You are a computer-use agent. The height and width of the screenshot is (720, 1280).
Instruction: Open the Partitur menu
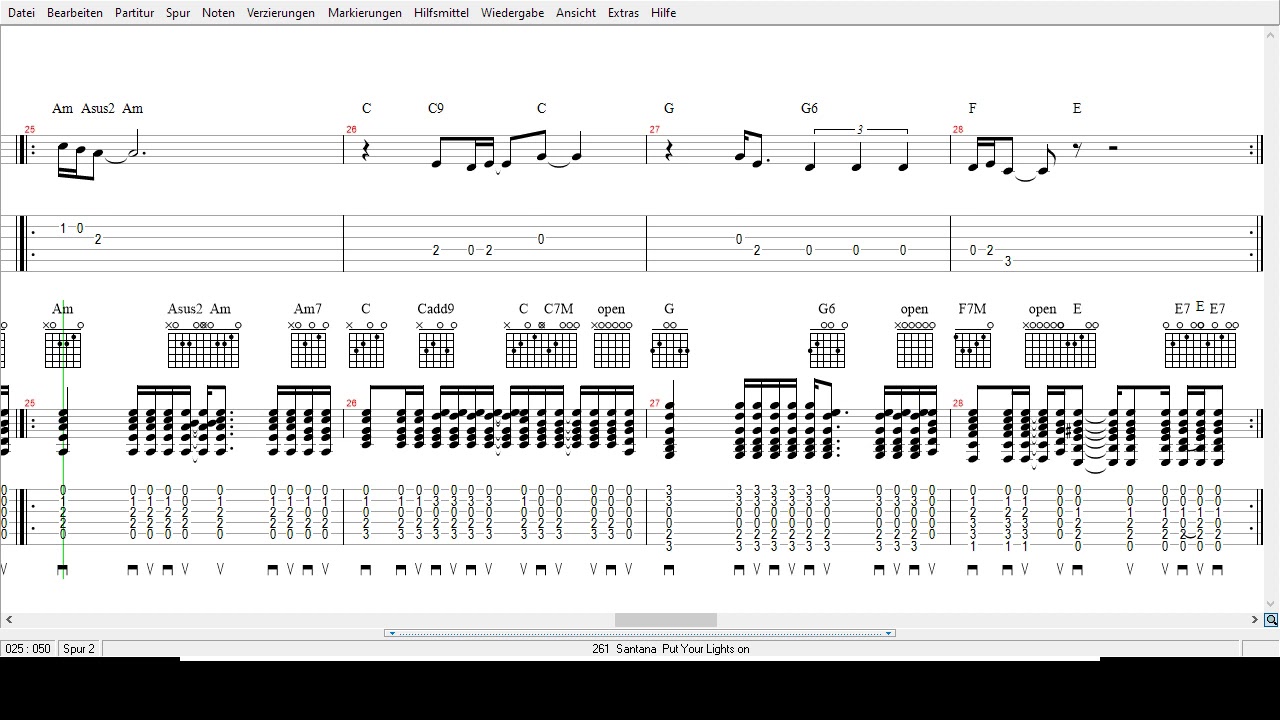click(134, 13)
